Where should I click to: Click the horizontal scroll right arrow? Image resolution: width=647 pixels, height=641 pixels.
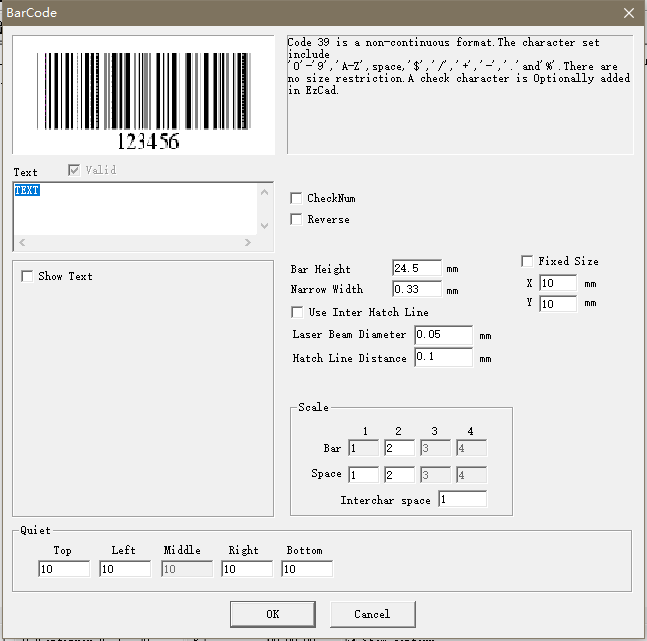pyautogui.click(x=248, y=243)
